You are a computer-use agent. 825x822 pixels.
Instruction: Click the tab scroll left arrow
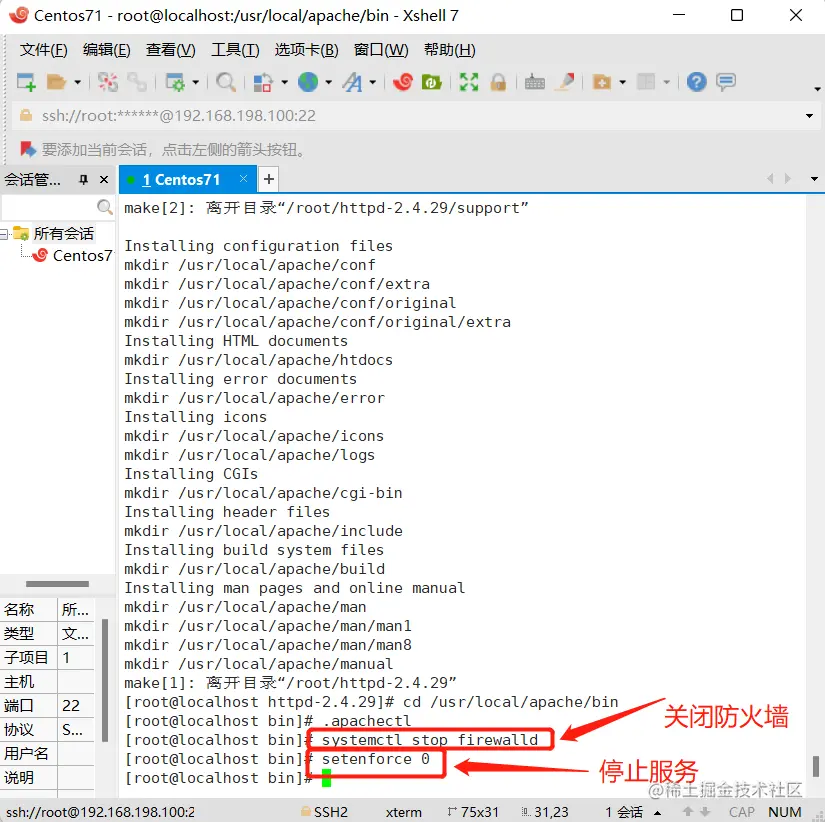coord(770,179)
